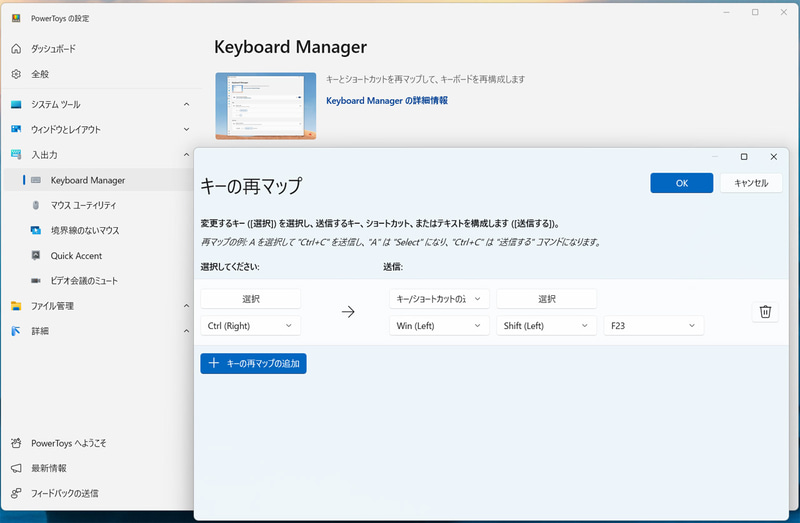Click the 境界線のないマウス icon
This screenshot has height=523, width=800.
(x=36, y=230)
